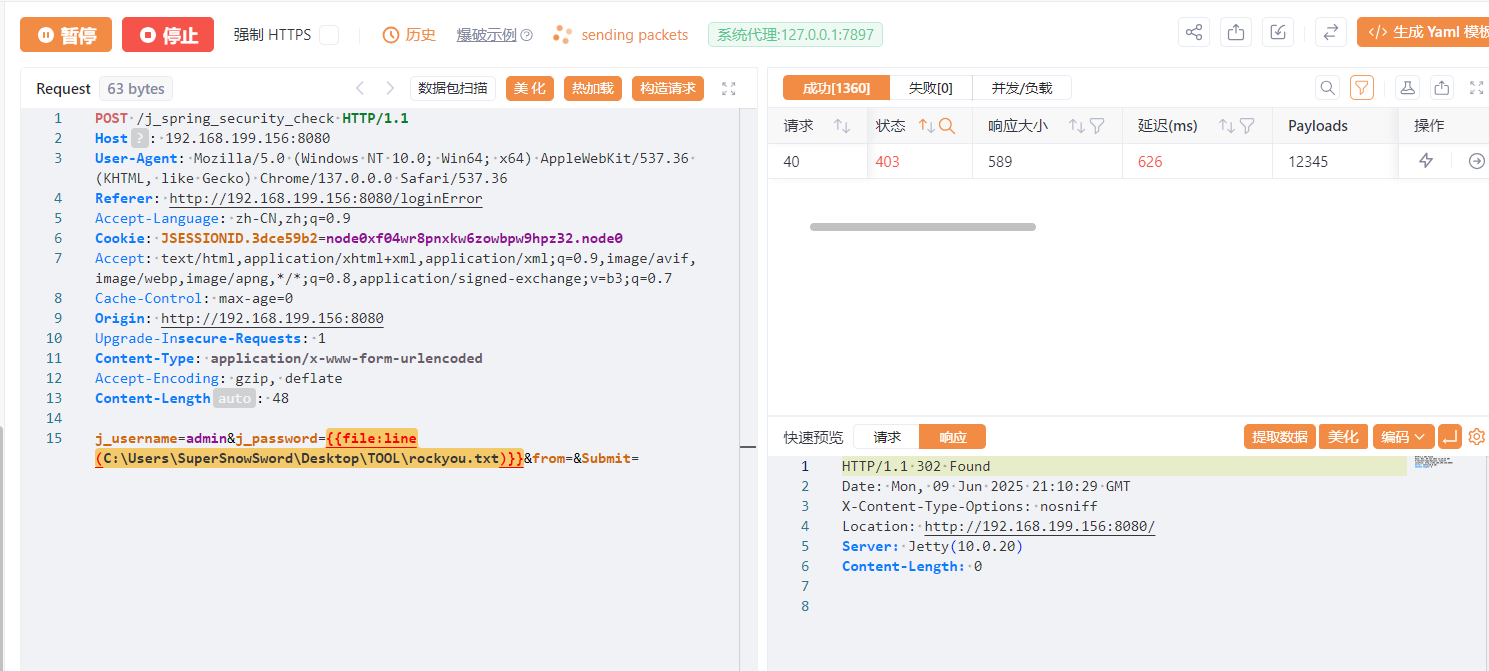Click the orange filter icon above results table
Image resolution: width=1489 pixels, height=671 pixels.
(x=1361, y=88)
